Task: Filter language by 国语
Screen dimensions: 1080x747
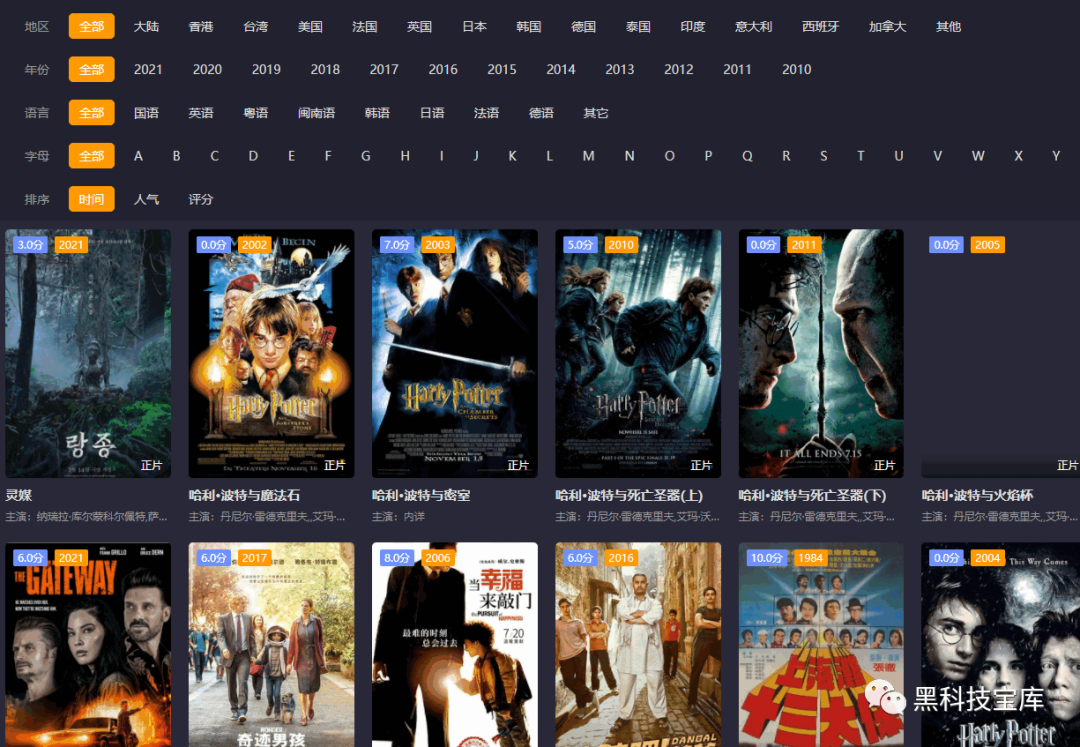Action: click(146, 113)
